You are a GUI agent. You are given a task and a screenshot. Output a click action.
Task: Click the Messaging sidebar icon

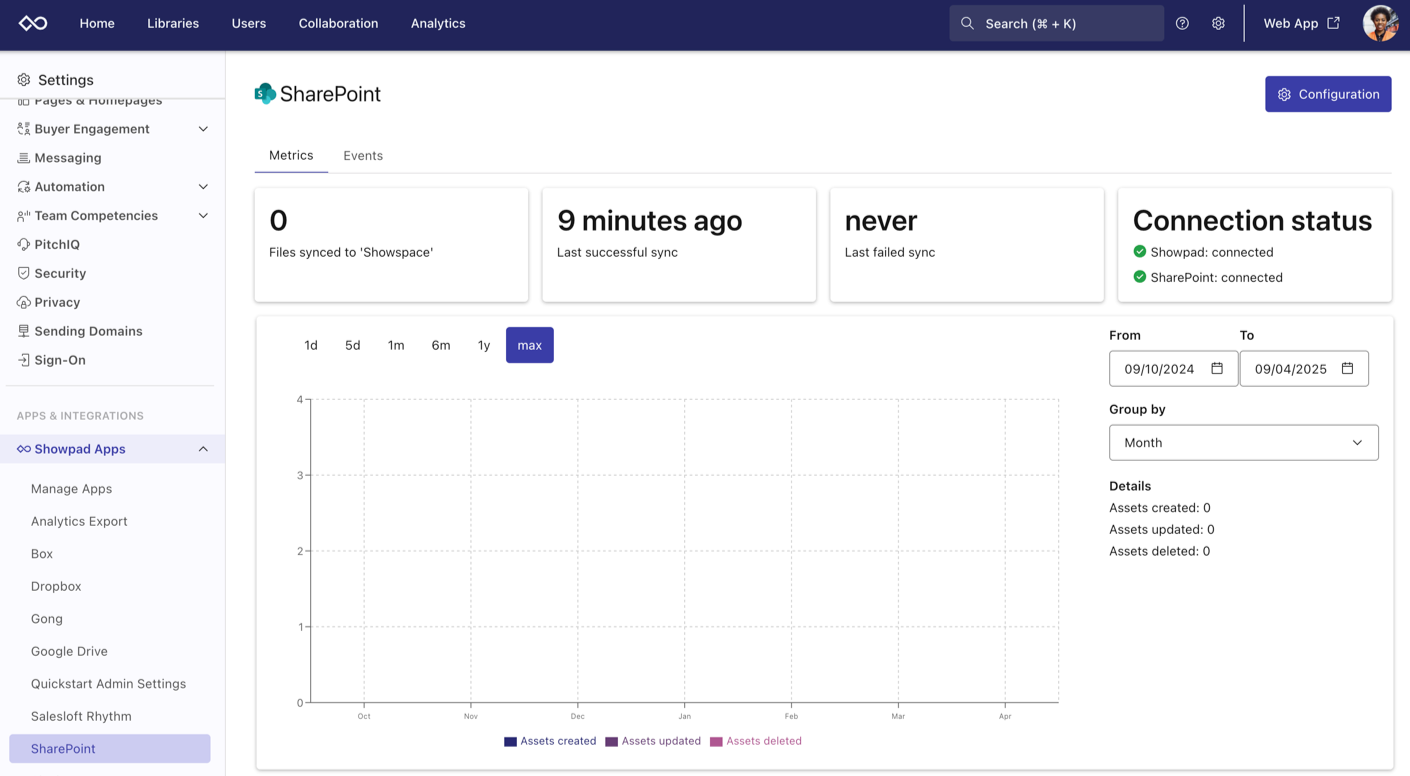[x=23, y=158]
